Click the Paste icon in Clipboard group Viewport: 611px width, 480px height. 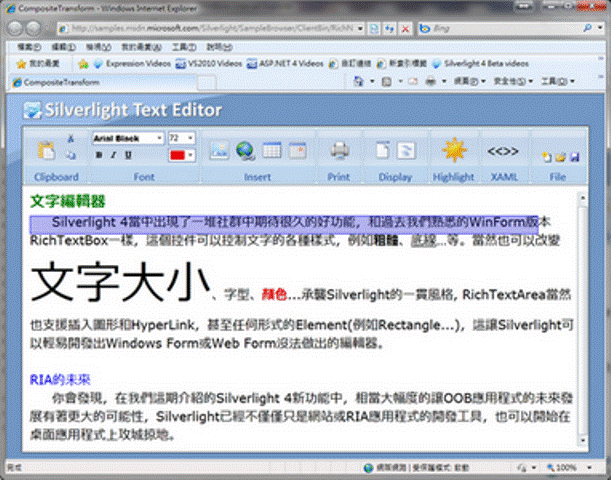pos(46,150)
